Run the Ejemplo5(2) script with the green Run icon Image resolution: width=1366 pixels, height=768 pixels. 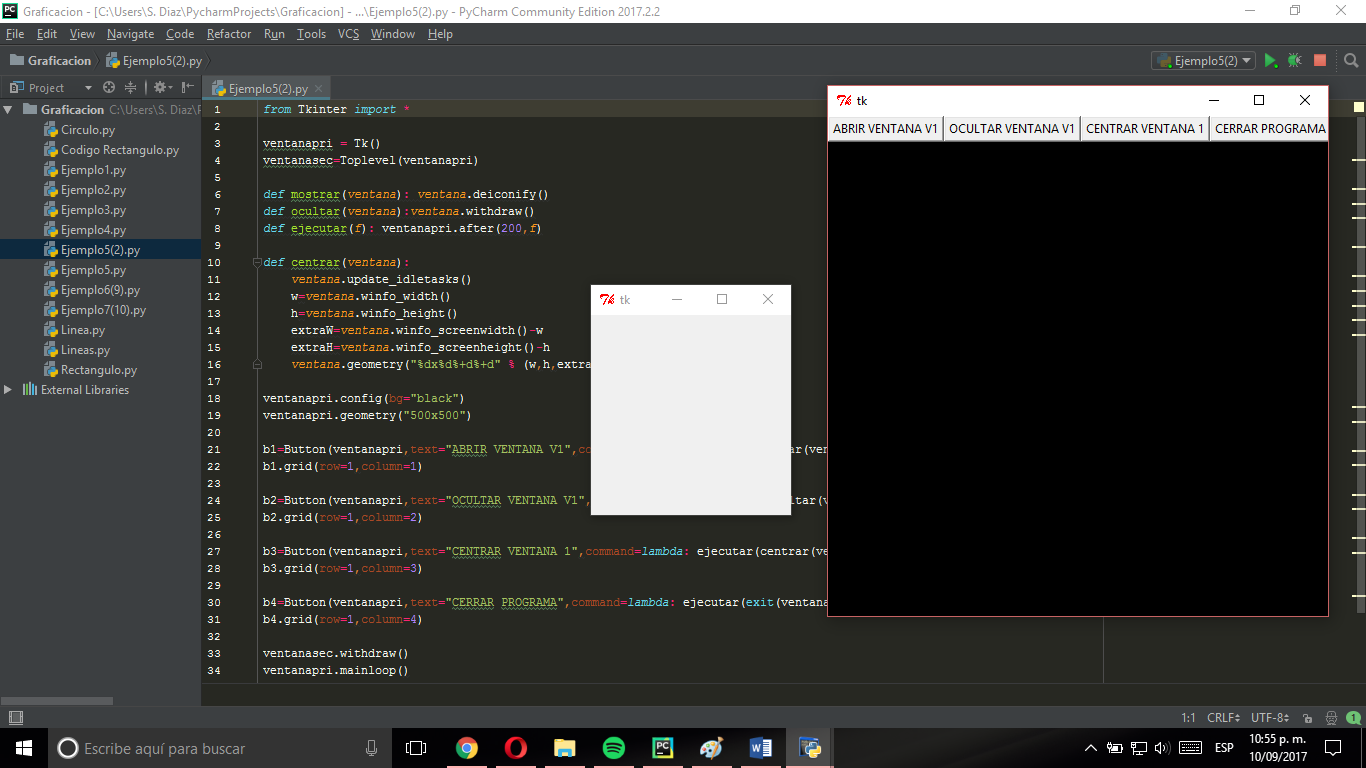tap(1271, 60)
